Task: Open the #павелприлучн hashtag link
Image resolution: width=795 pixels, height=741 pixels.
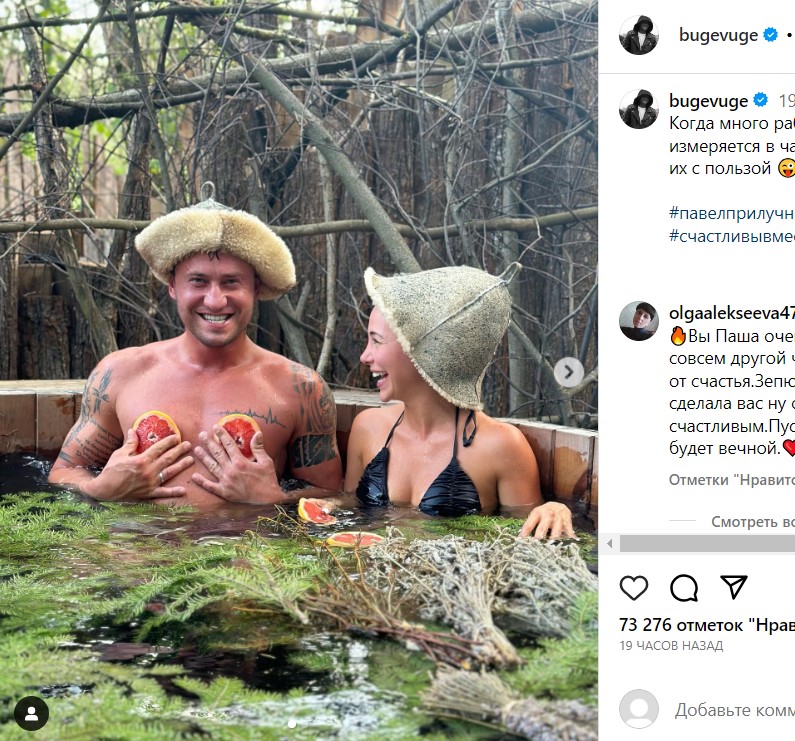Action: click(x=731, y=213)
